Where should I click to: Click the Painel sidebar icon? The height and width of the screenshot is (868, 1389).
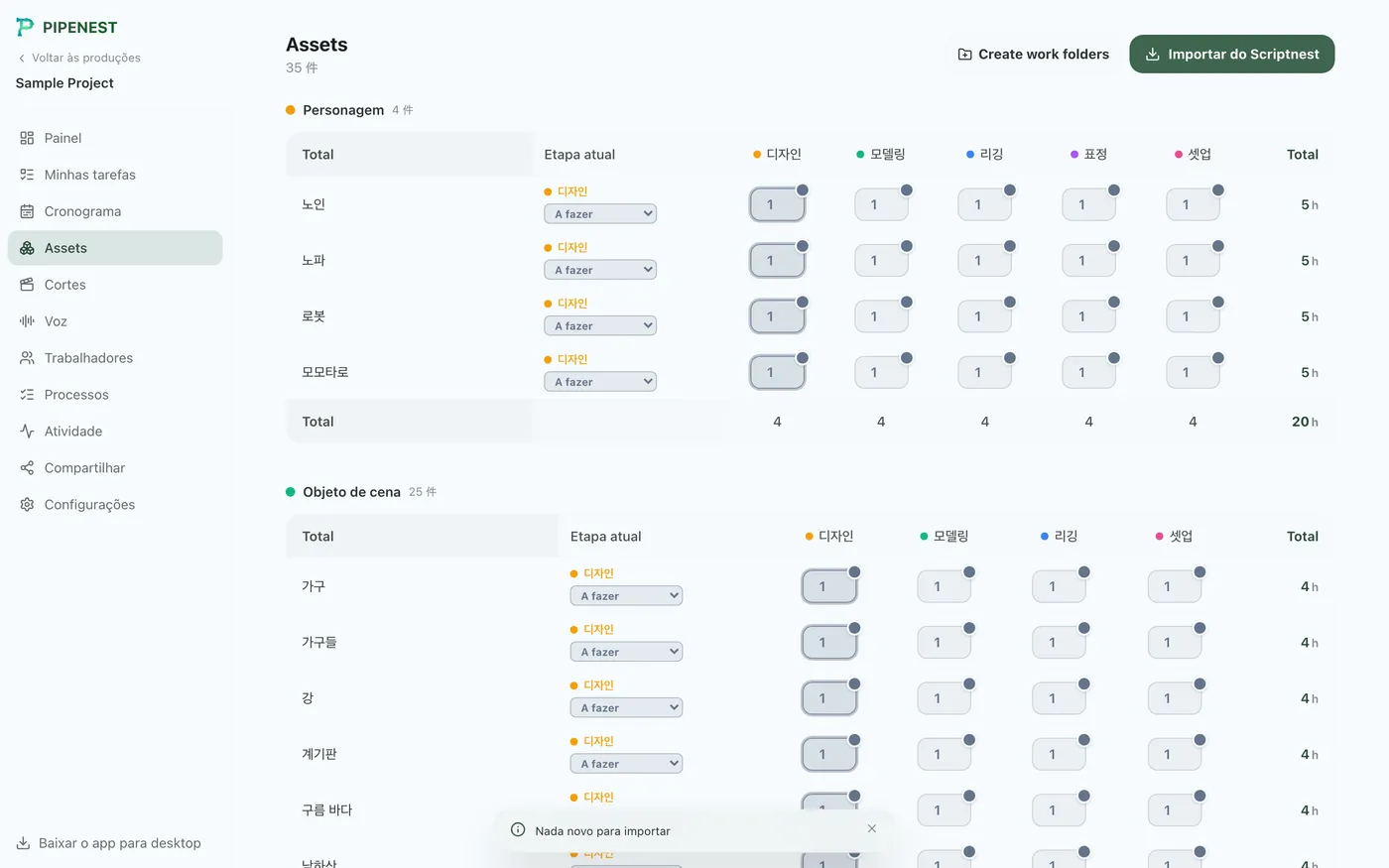coord(27,138)
